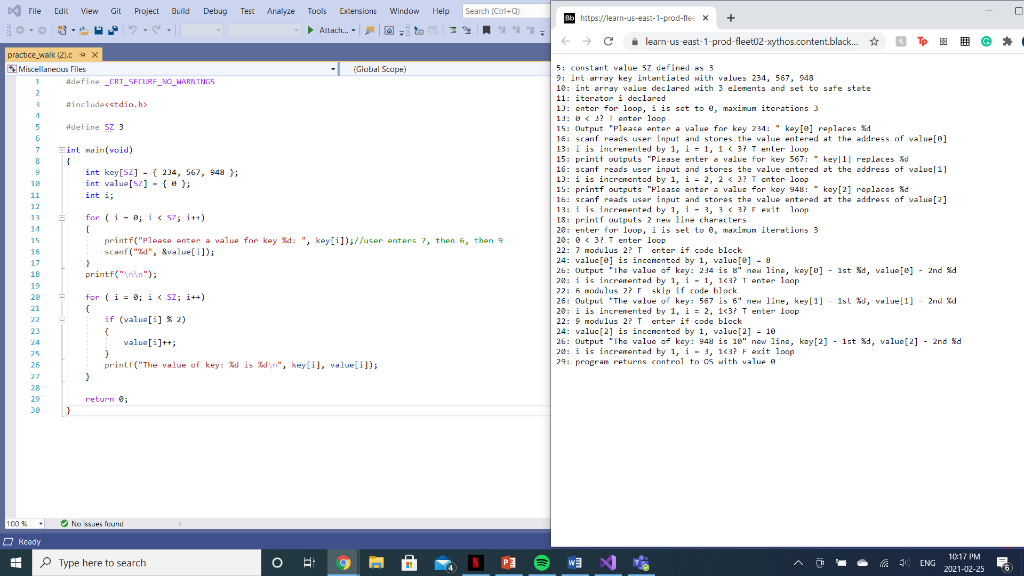
Task: Click the Undo icon in the toolbar
Action: (132, 31)
